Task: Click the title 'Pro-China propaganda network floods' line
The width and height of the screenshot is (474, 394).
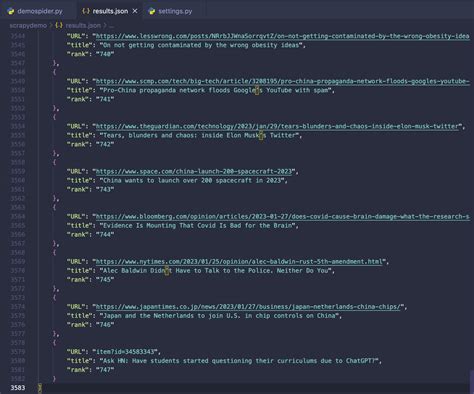Action: coord(215,90)
